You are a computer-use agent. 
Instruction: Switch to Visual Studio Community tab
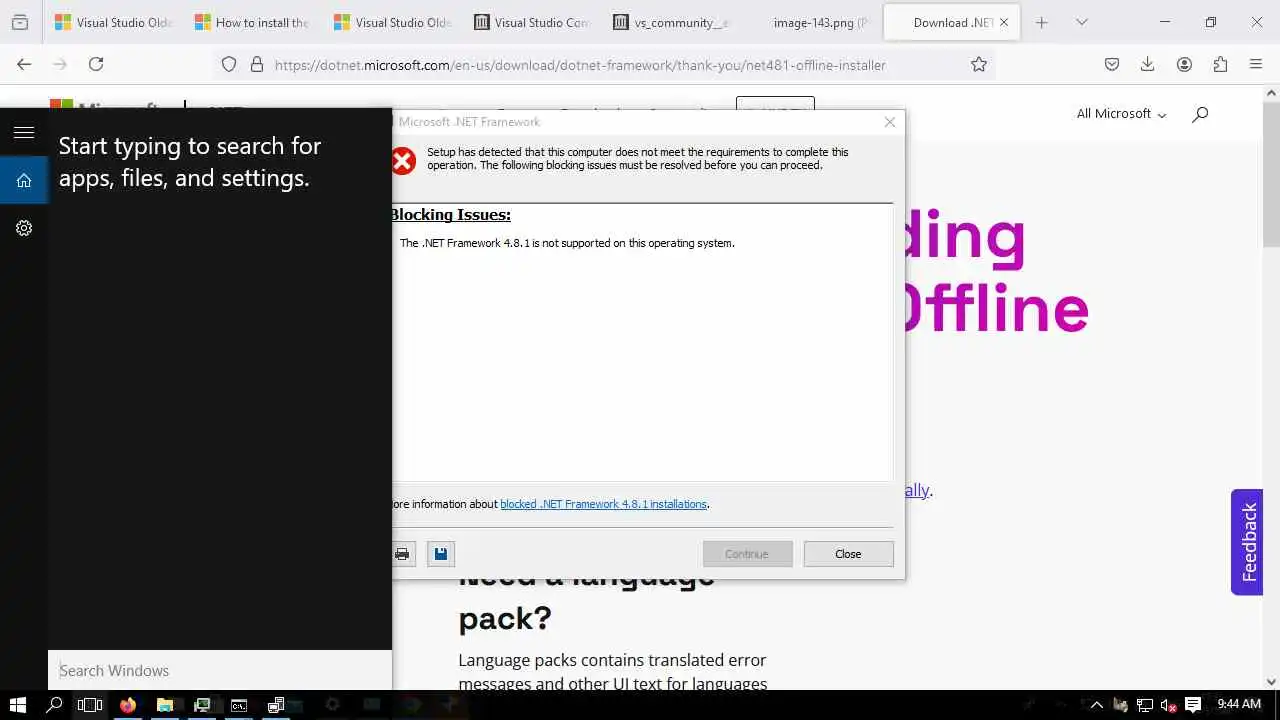[x=531, y=22]
